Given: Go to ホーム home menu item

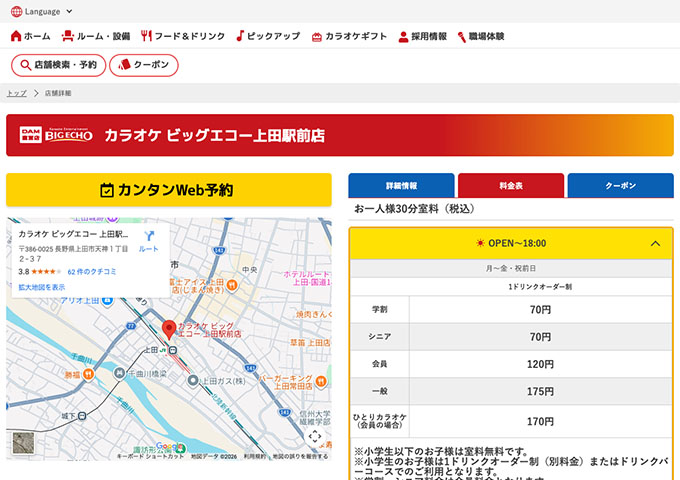Looking at the screenshot, I should click(30, 36).
